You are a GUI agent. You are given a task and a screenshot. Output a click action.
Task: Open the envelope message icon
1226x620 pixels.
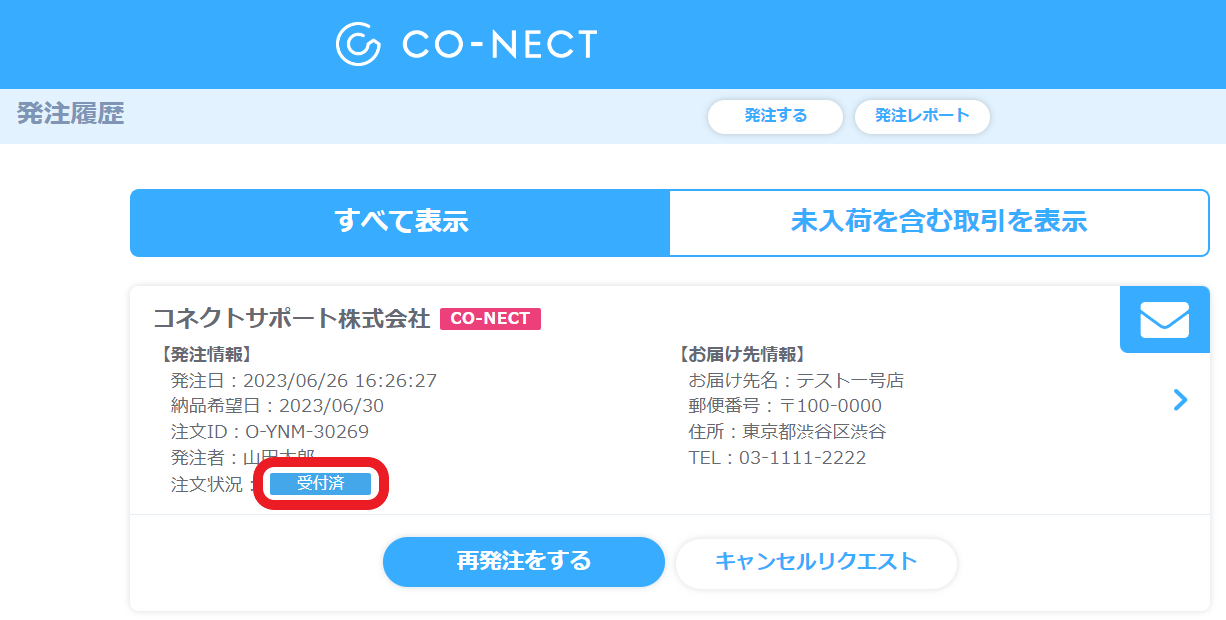pyautogui.click(x=1164, y=320)
